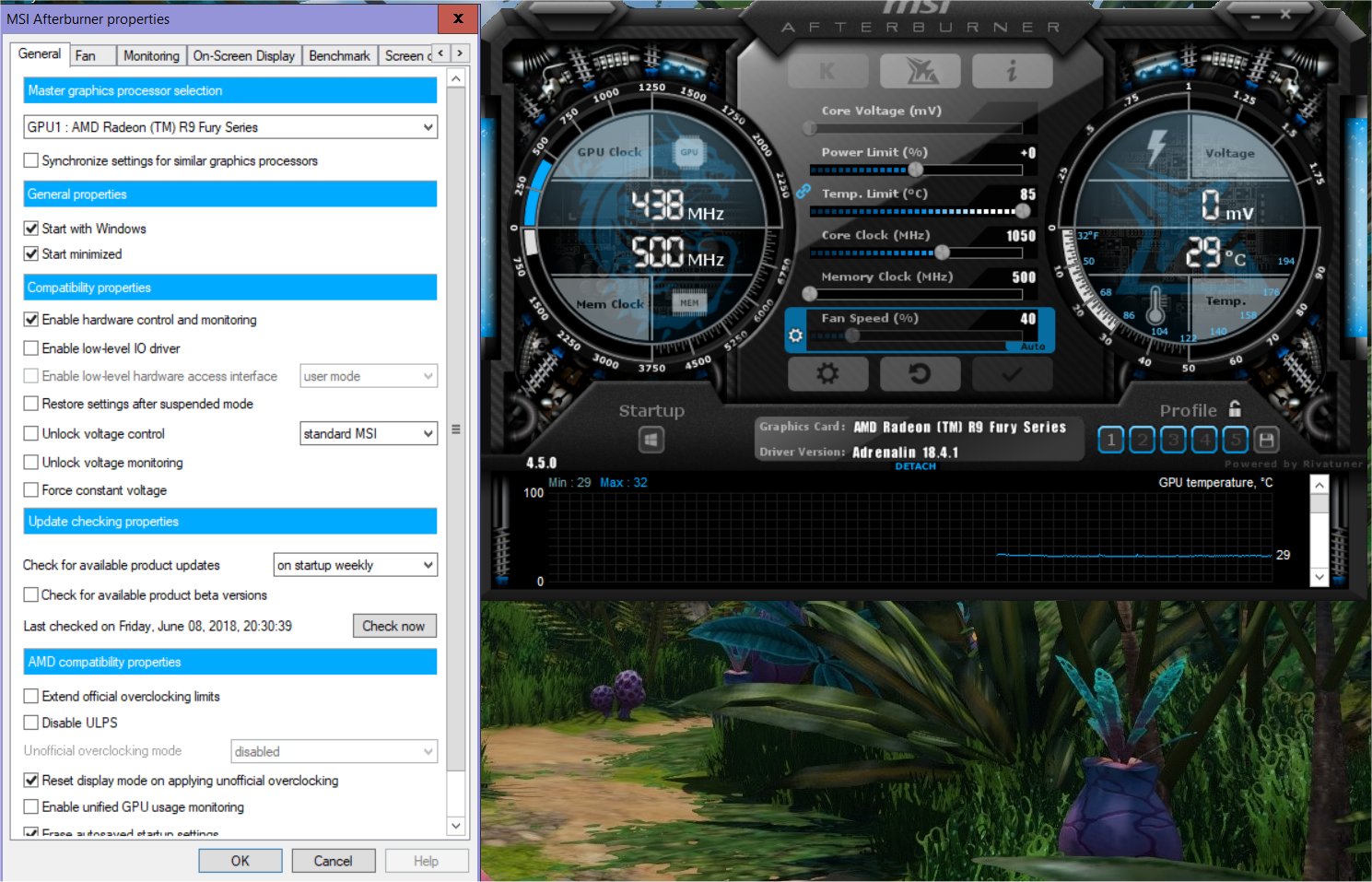Tick the Unlock voltage monitoring checkbox
1372x882 pixels.
31,463
